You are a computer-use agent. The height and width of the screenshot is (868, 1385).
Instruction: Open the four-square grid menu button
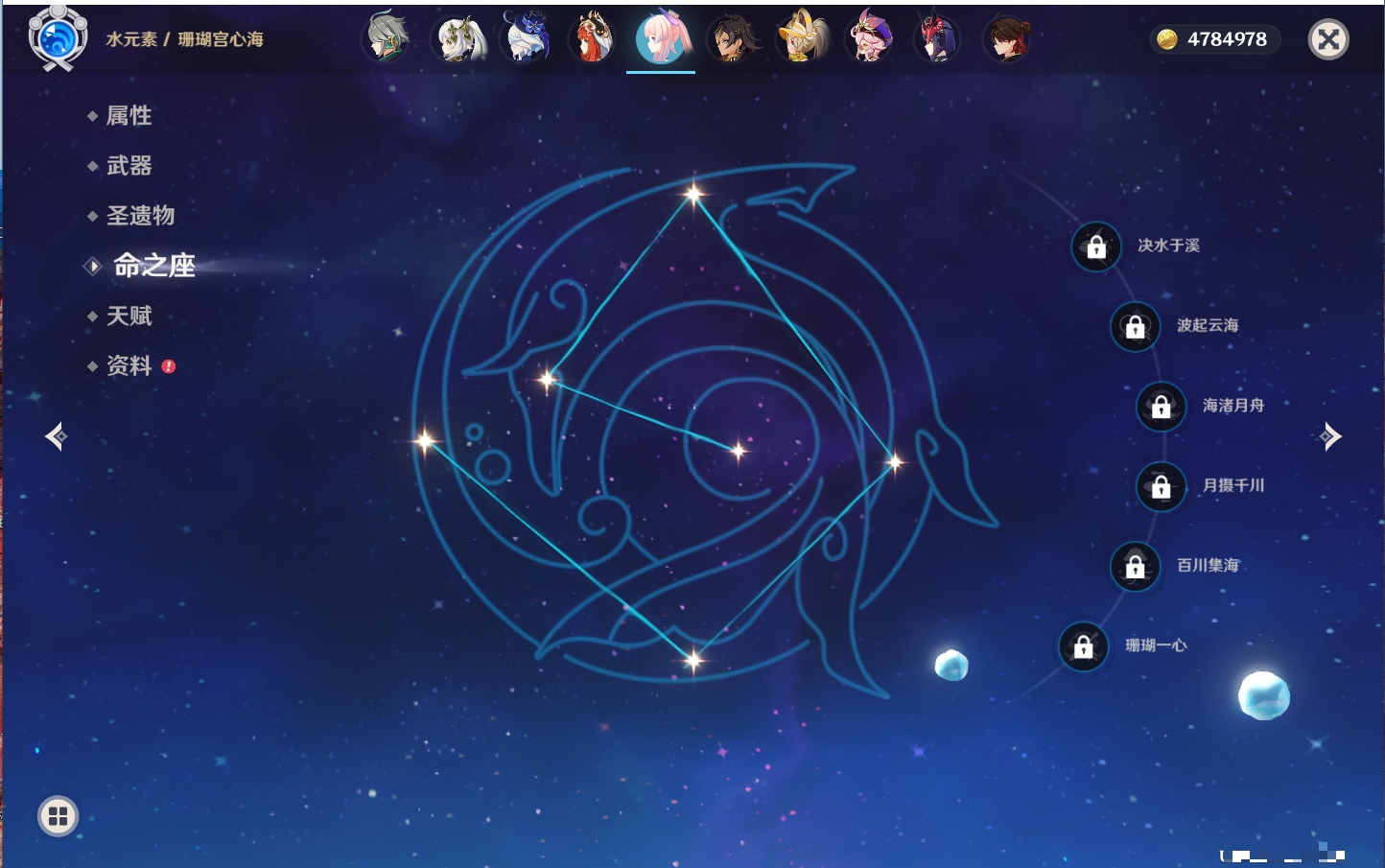point(58,816)
